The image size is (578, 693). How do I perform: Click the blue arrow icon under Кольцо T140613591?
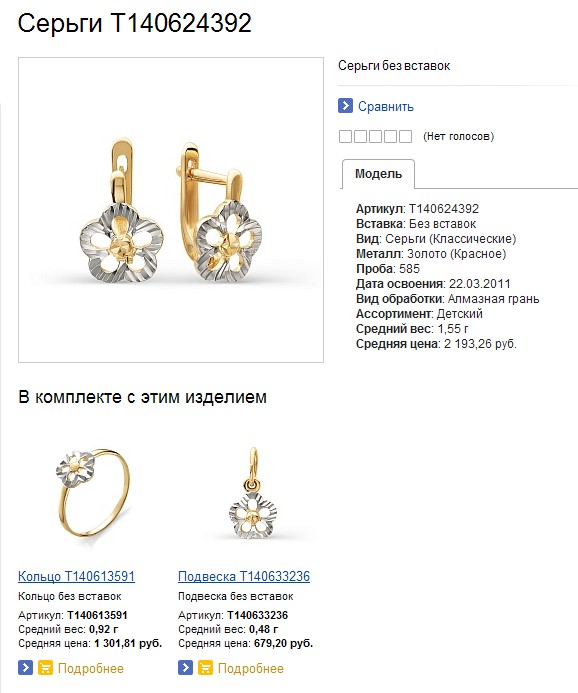pyautogui.click(x=25, y=667)
